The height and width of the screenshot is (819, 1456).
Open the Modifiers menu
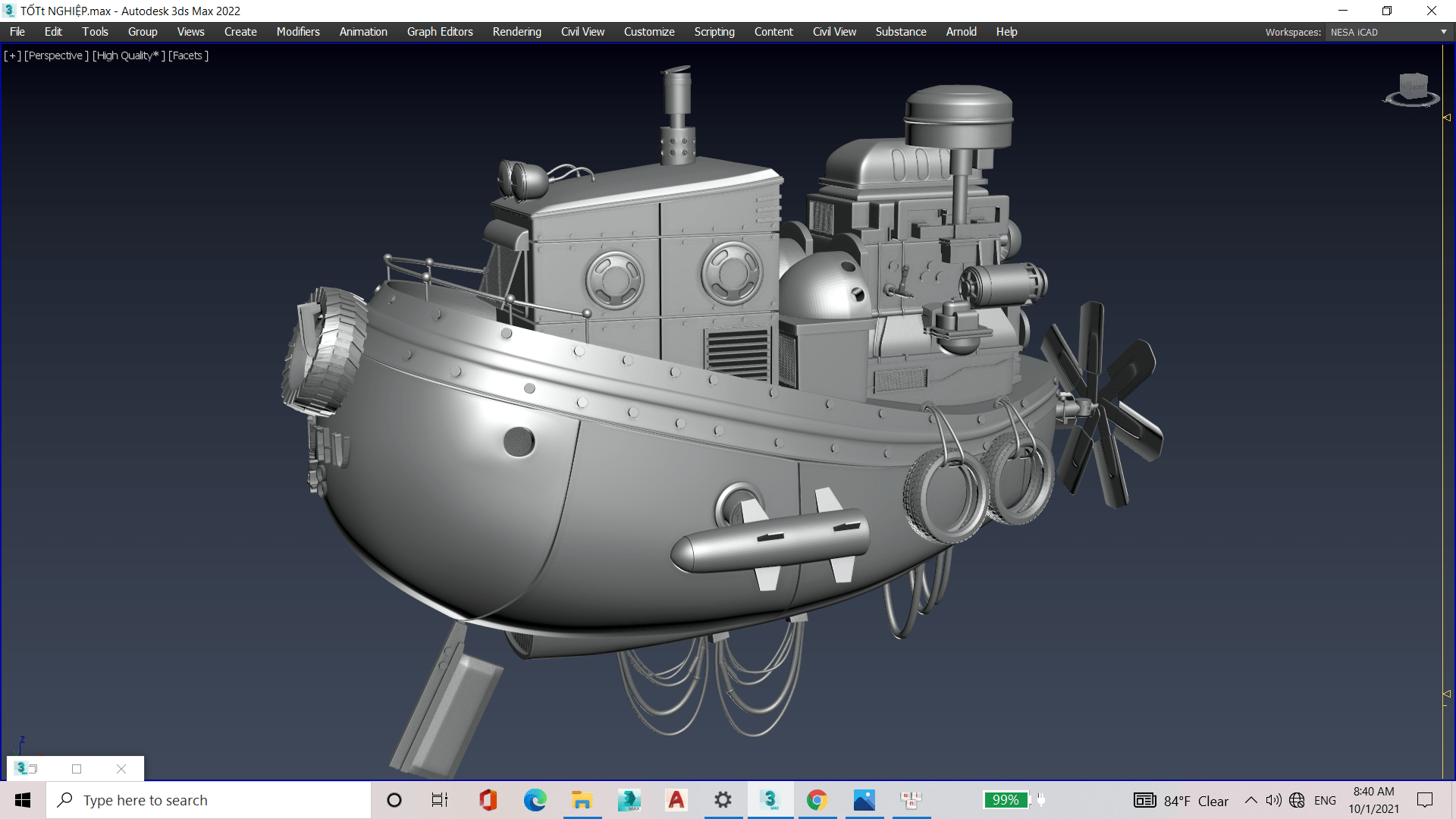(x=297, y=32)
